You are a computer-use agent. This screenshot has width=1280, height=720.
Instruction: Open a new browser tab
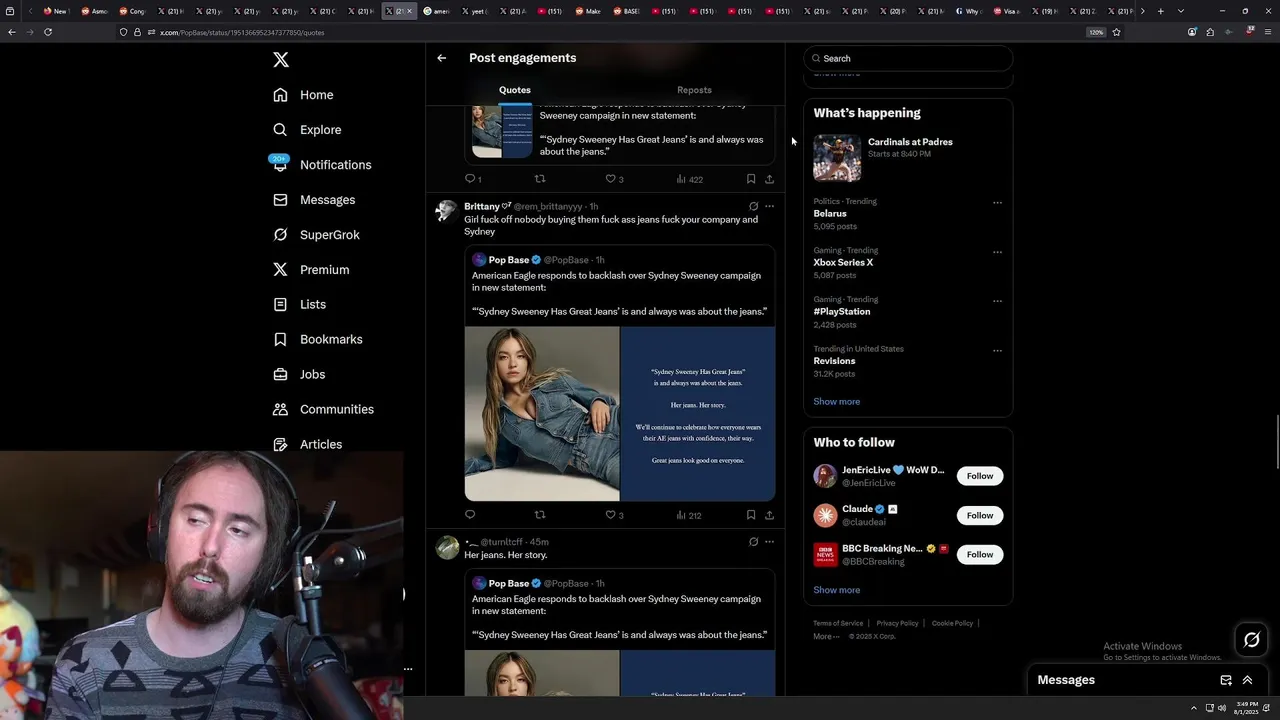(1160, 11)
